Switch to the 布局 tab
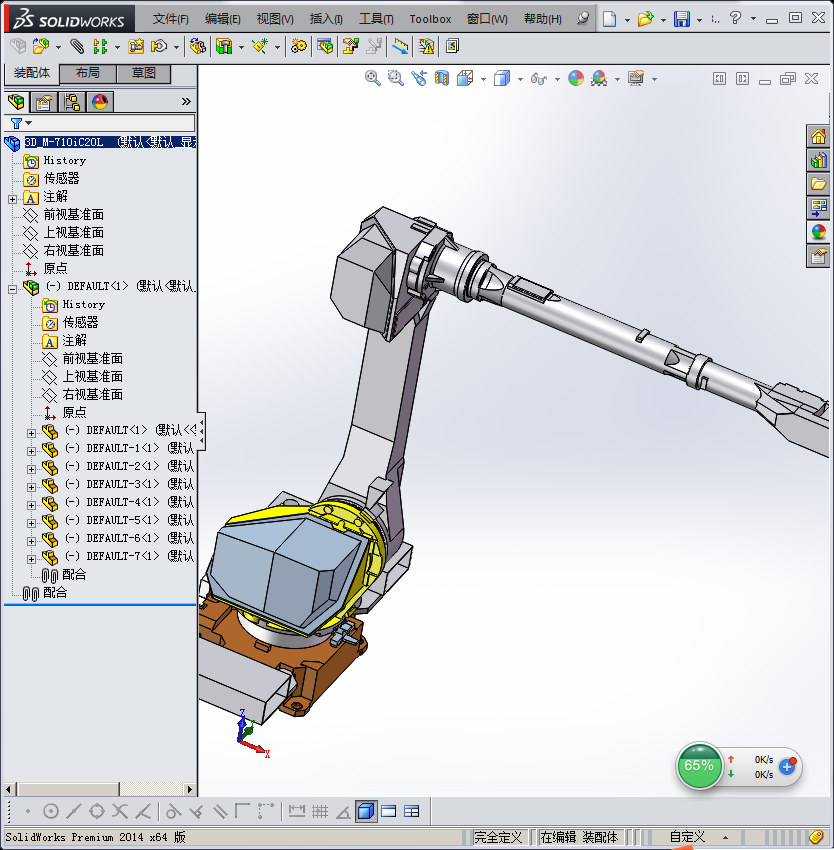This screenshot has width=834, height=850. [x=88, y=74]
